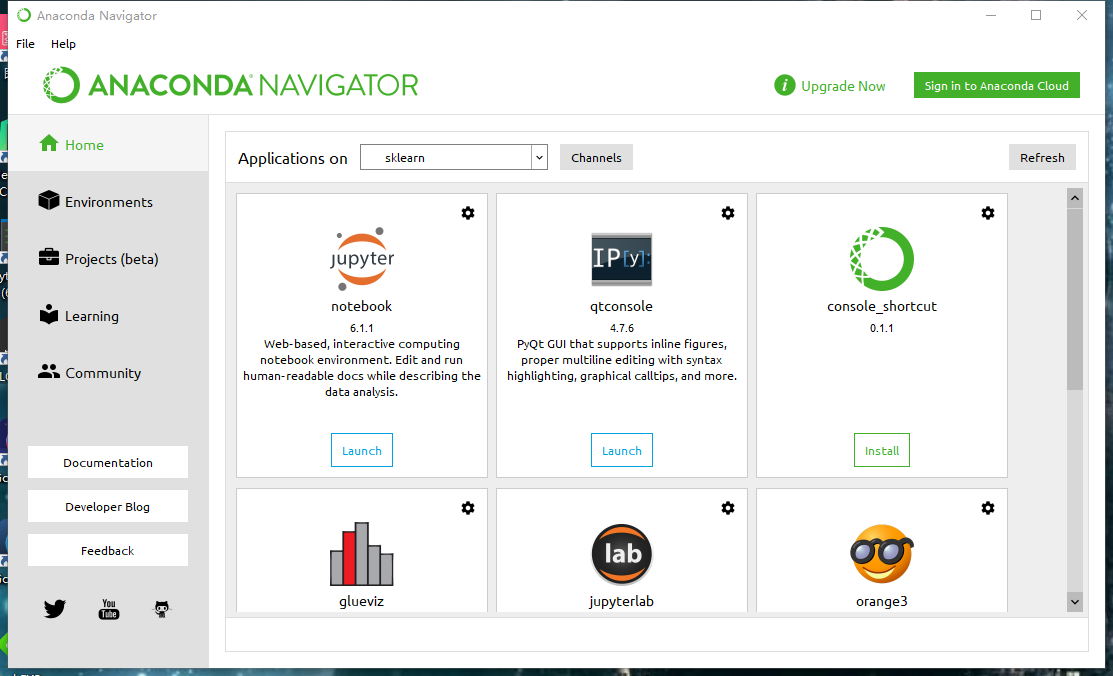Open the Feedback link
1113x676 pixels.
(108, 550)
